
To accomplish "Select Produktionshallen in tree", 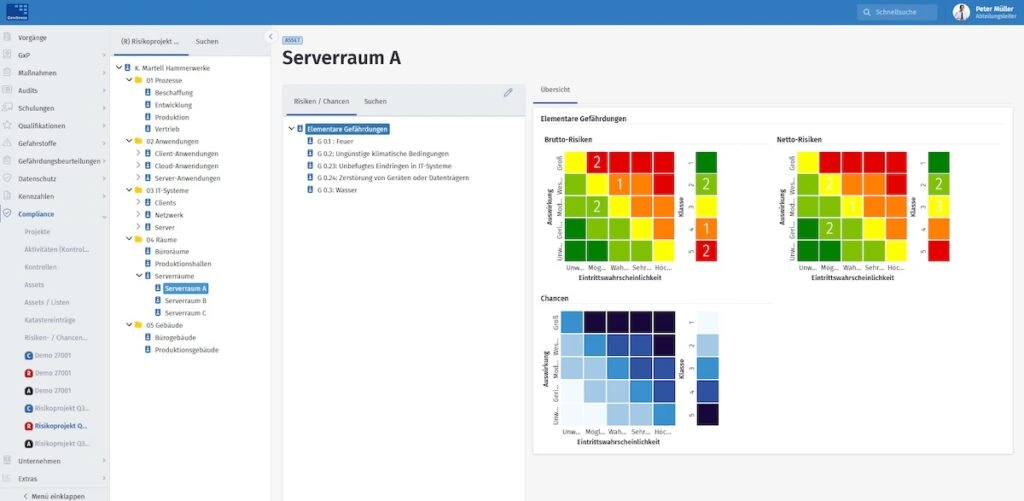I will point(183,264).
